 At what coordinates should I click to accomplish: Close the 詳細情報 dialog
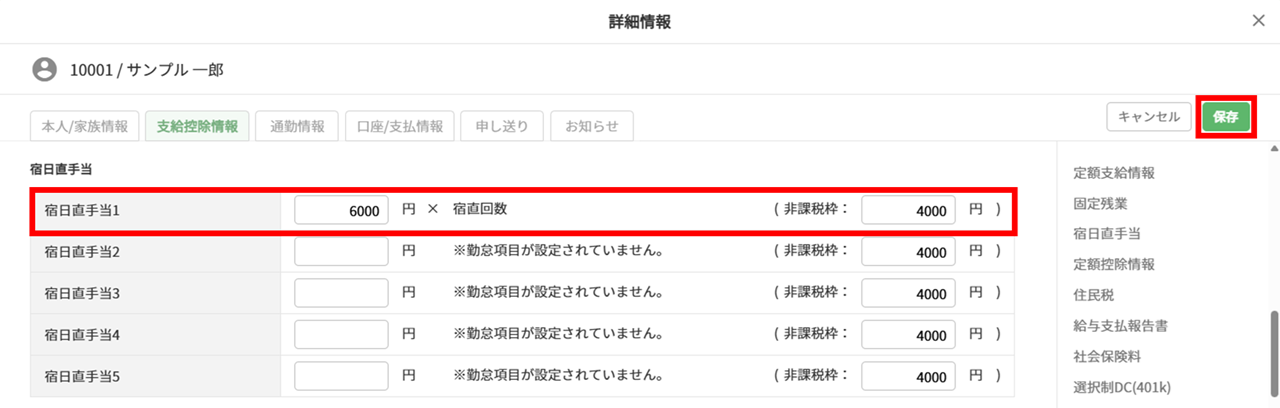tap(1258, 21)
